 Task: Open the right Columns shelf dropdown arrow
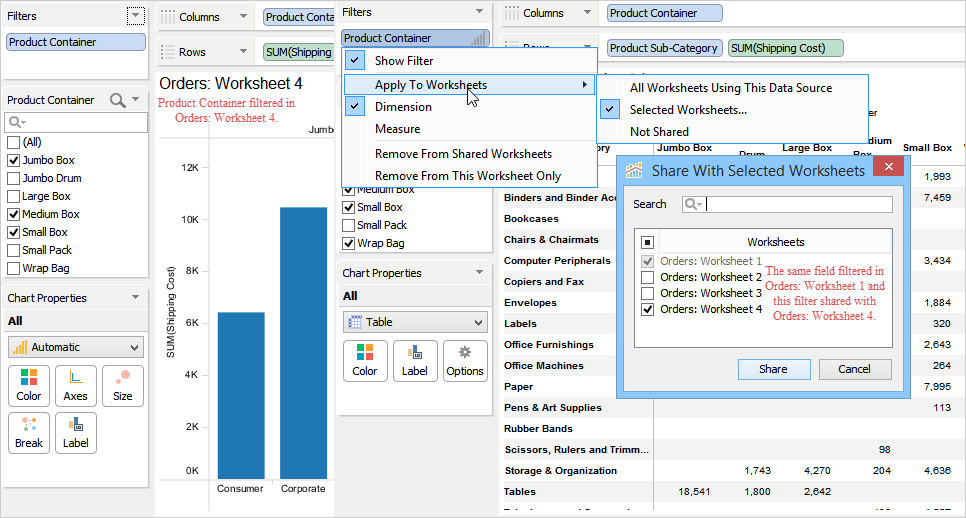point(588,12)
